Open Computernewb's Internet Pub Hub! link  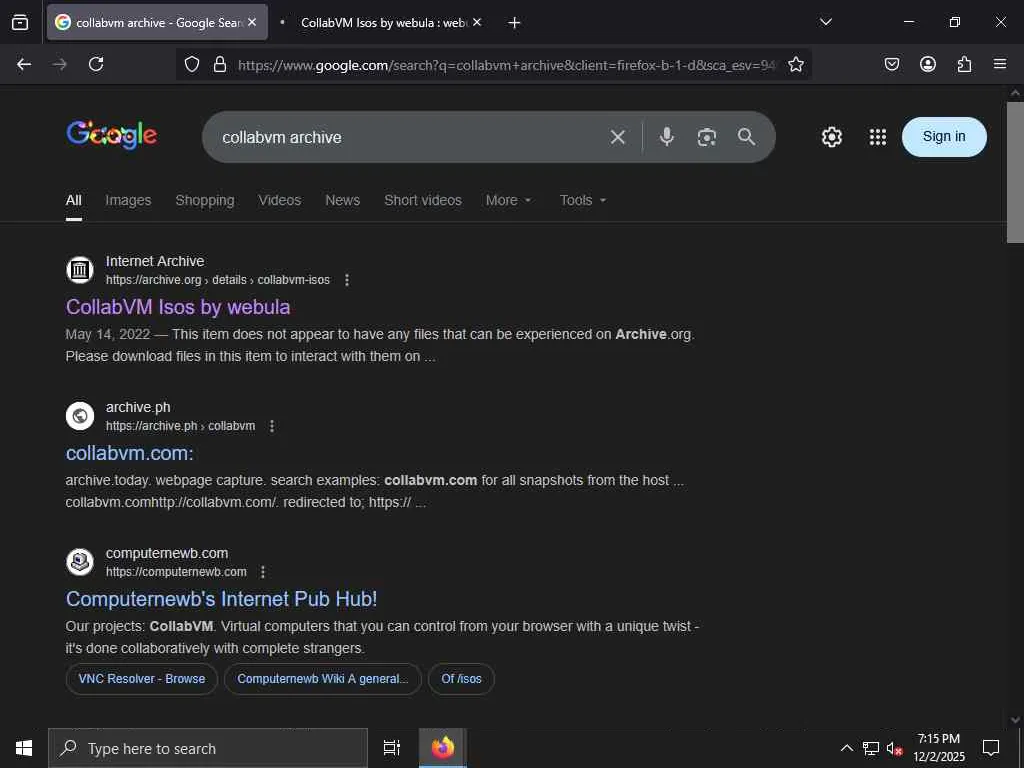221,599
